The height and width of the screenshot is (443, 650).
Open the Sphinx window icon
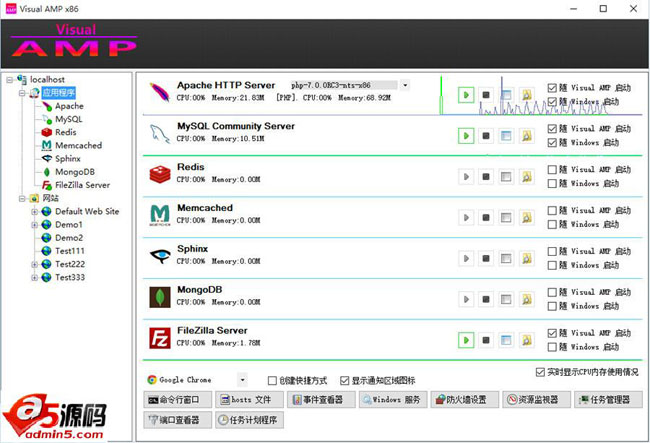click(x=506, y=258)
